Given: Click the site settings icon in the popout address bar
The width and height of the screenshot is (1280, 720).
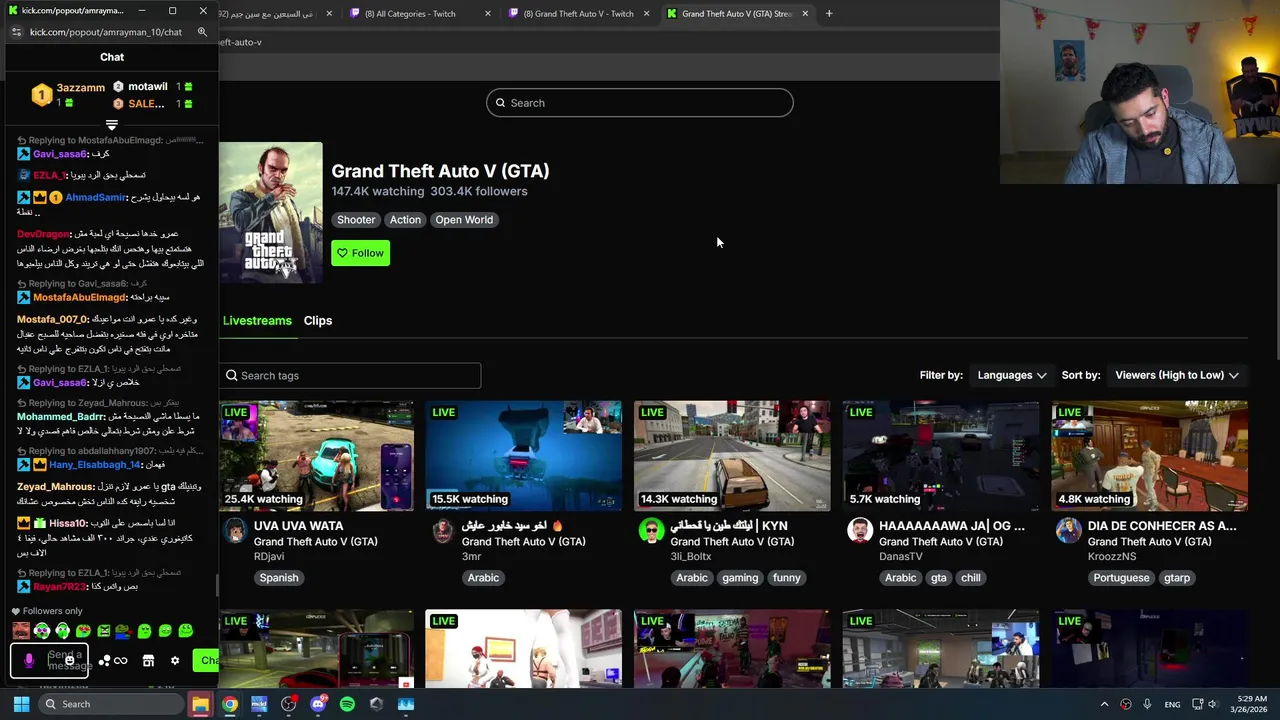Looking at the screenshot, I should point(16,32).
